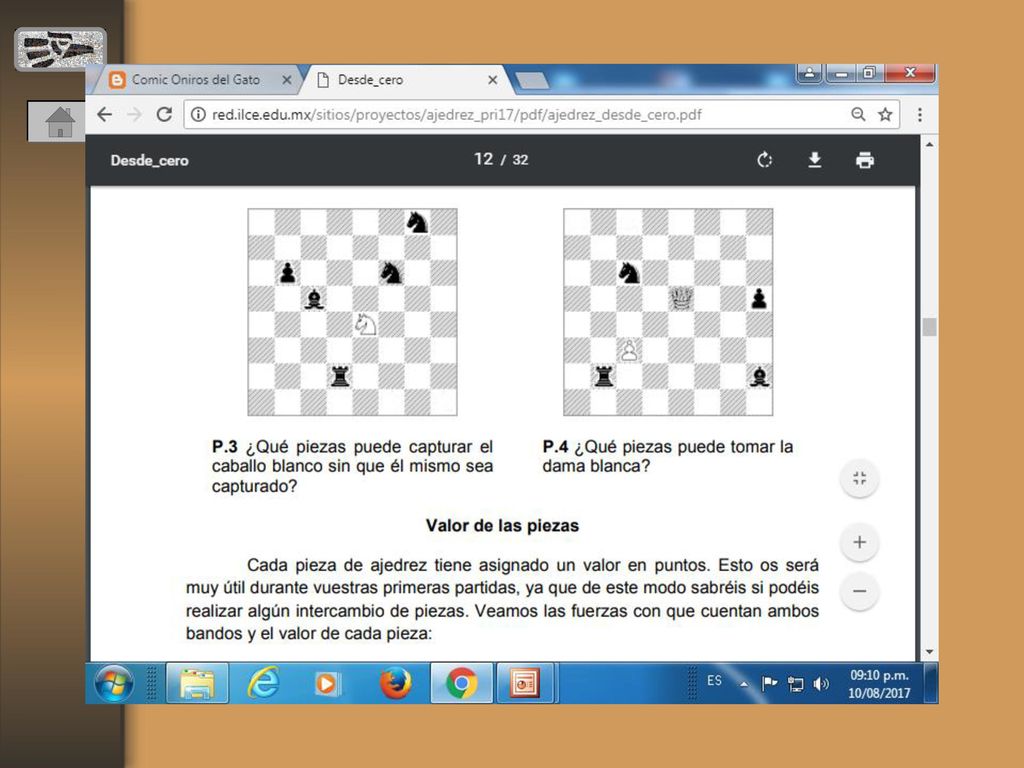Click the black pawn on the P.3 board
1024x768 pixels.
click(x=287, y=272)
